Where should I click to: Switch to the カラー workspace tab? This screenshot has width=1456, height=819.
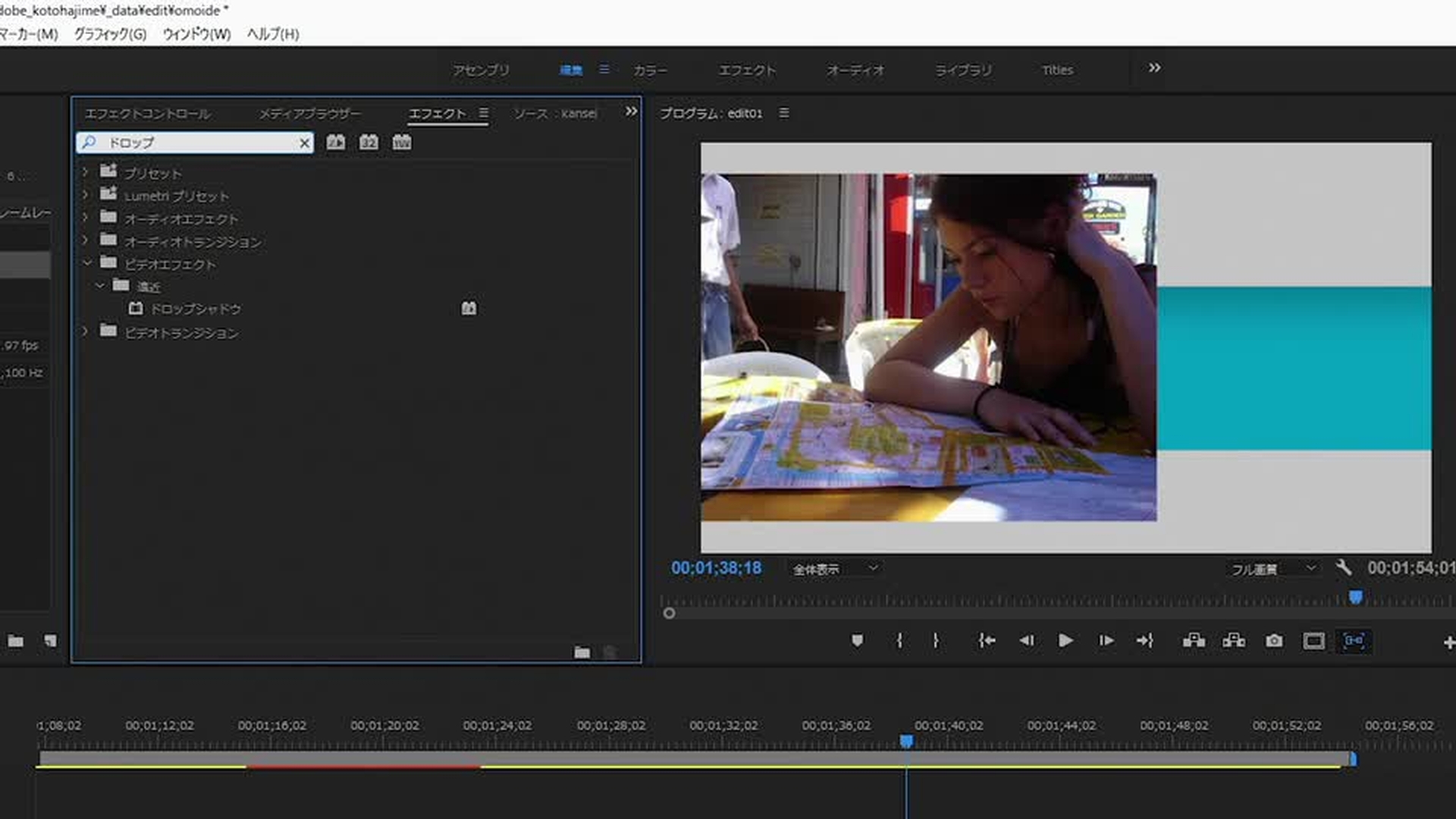(650, 70)
